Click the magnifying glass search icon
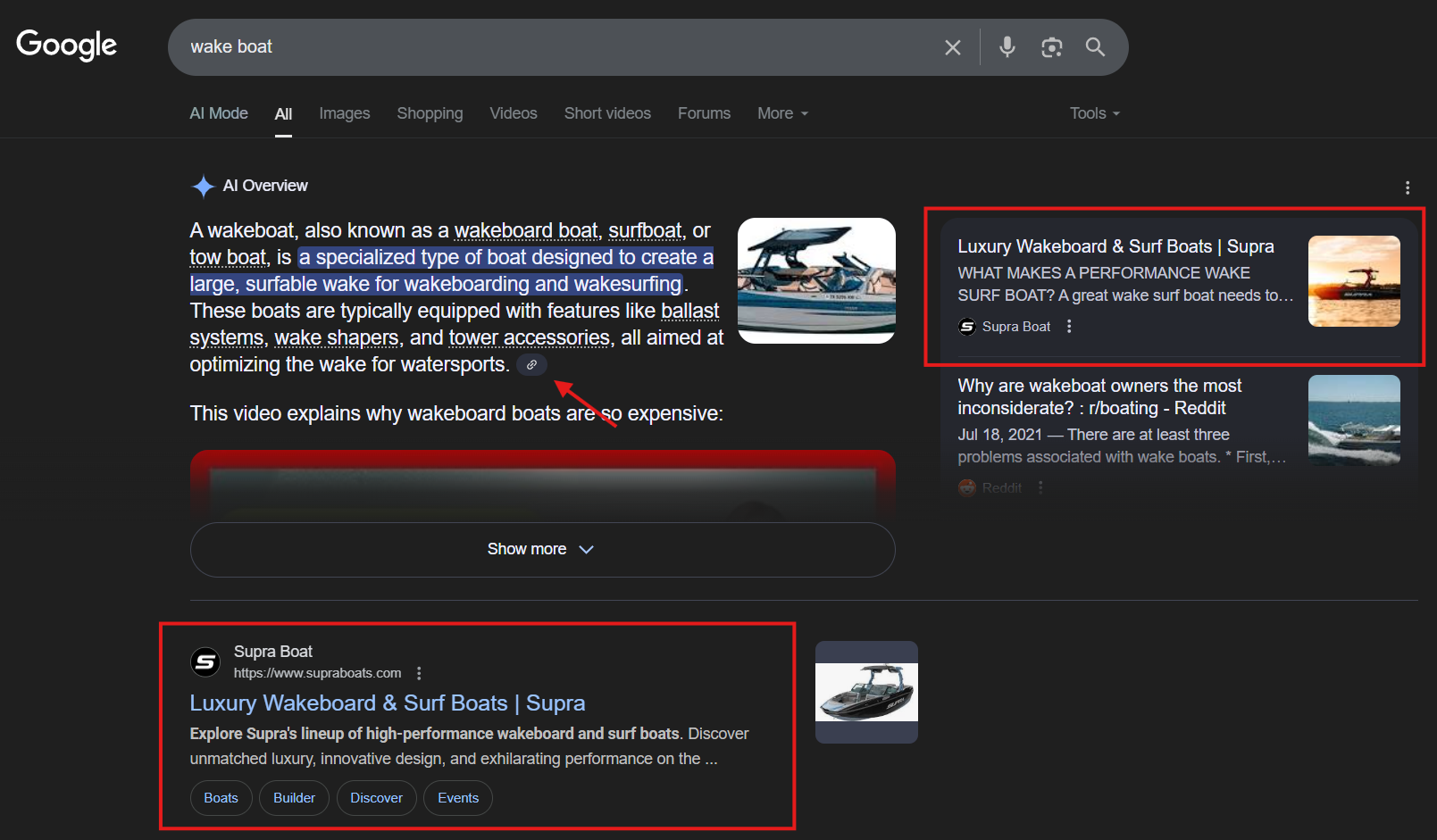The height and width of the screenshot is (840, 1437). 1096,47
